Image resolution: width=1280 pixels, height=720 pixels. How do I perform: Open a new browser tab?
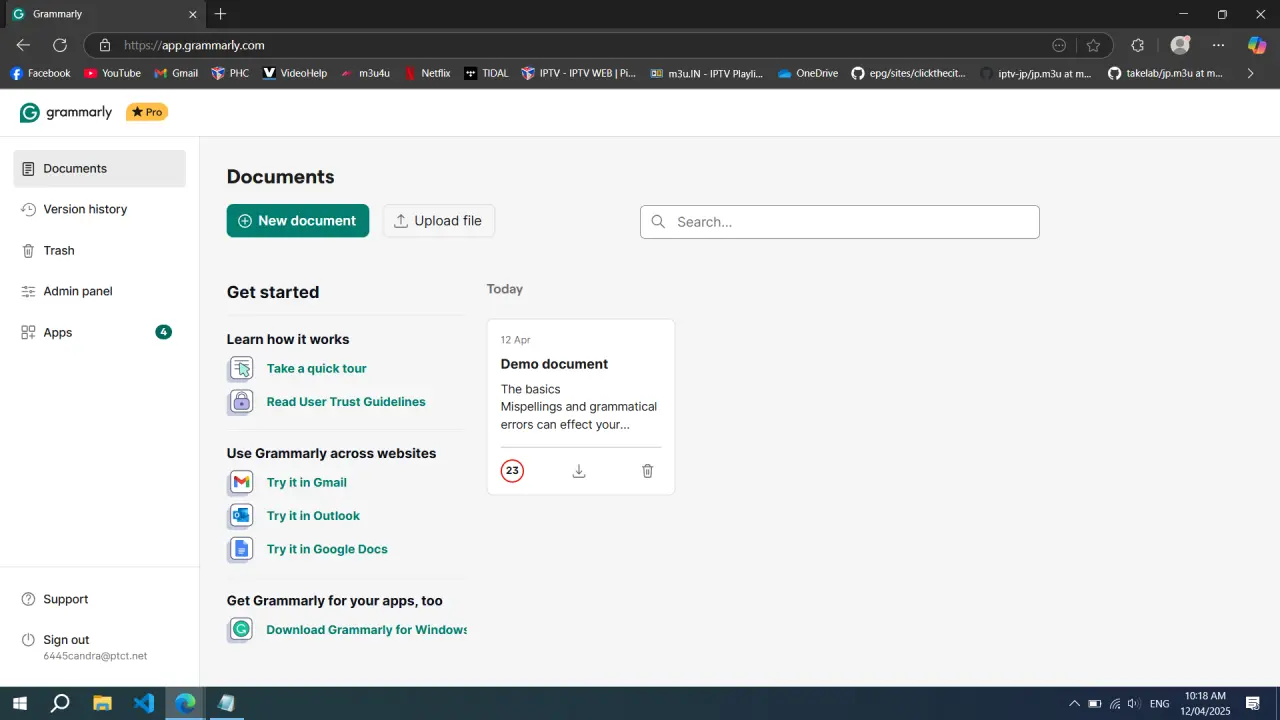tap(221, 14)
